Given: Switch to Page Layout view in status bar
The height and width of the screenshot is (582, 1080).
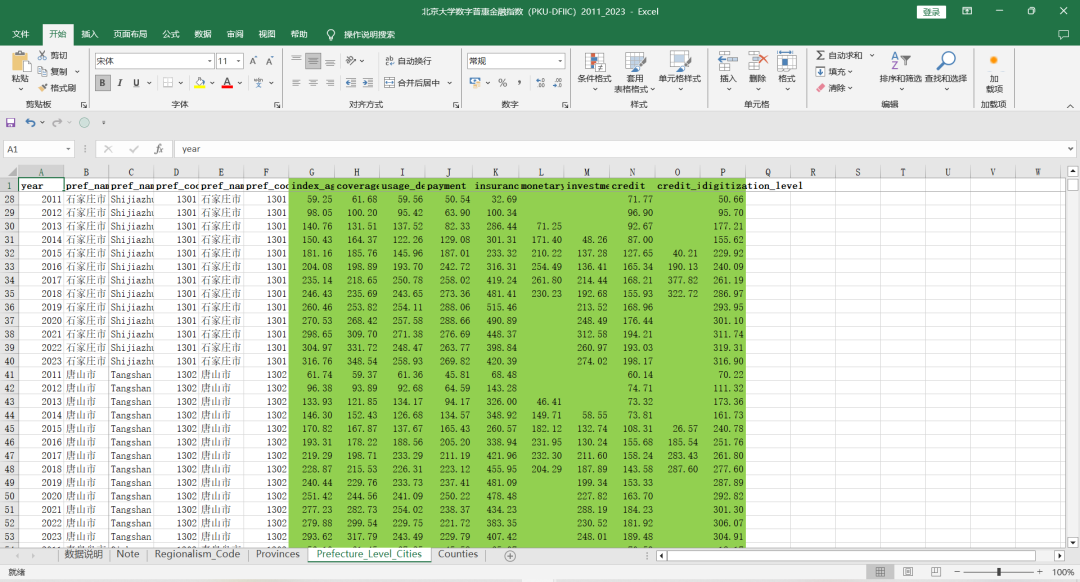Looking at the screenshot, I should 908,572.
